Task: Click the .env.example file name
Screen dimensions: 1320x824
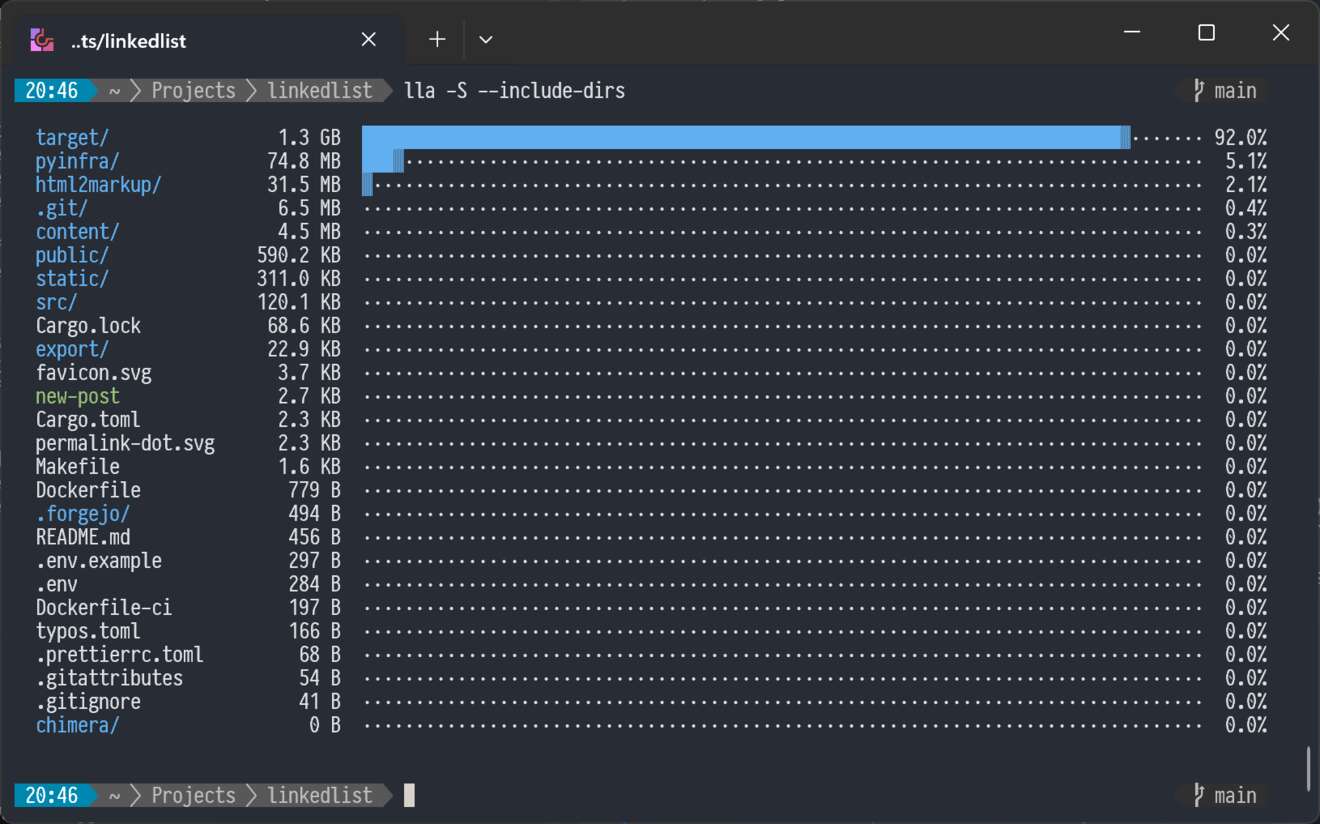Action: point(99,561)
